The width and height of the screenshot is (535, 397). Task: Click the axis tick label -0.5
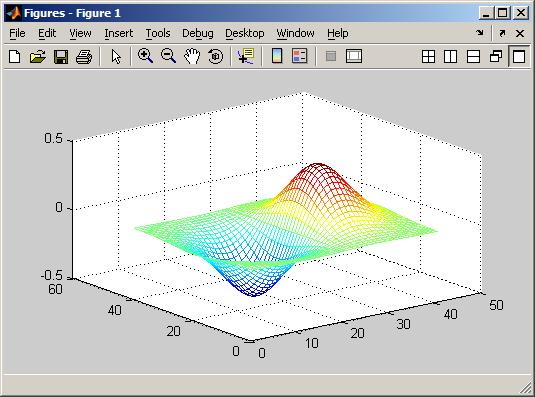point(52,276)
